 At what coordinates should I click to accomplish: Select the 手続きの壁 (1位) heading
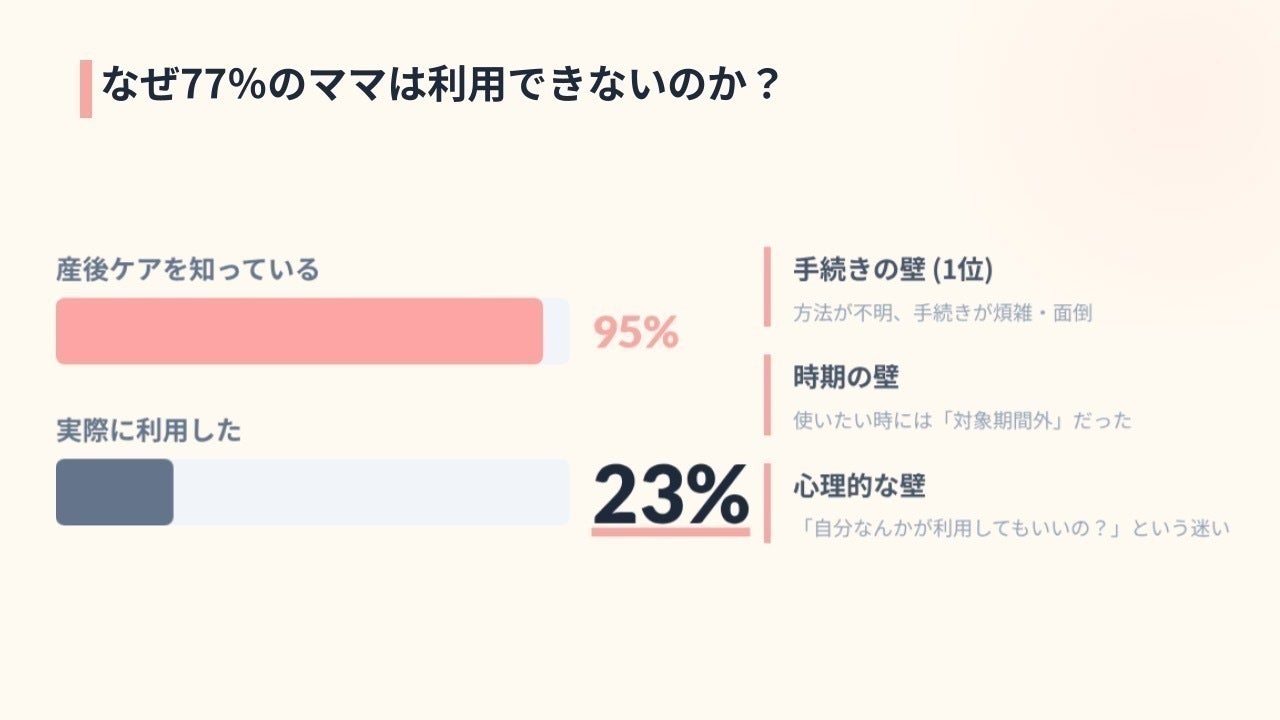pyautogui.click(x=892, y=269)
